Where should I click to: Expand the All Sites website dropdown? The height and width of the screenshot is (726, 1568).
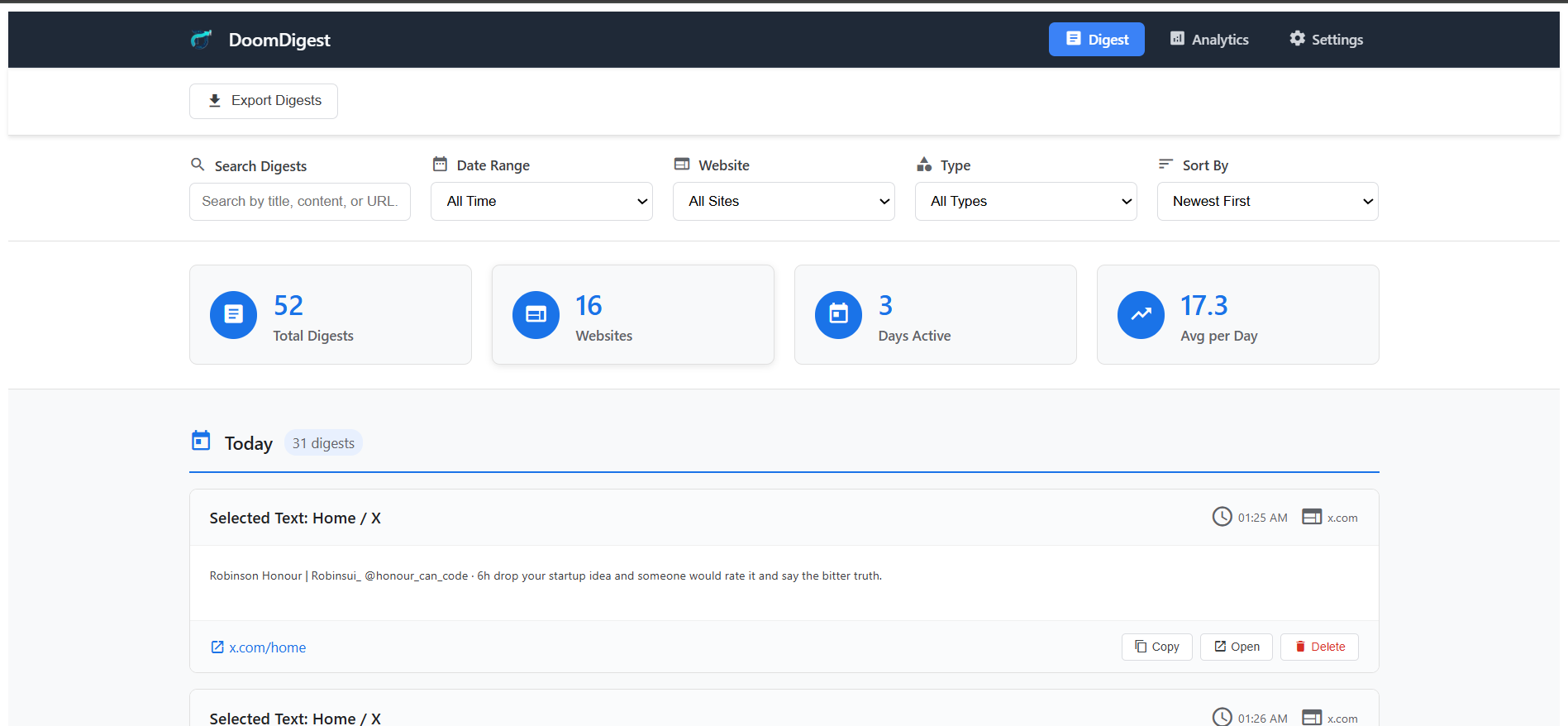784,202
